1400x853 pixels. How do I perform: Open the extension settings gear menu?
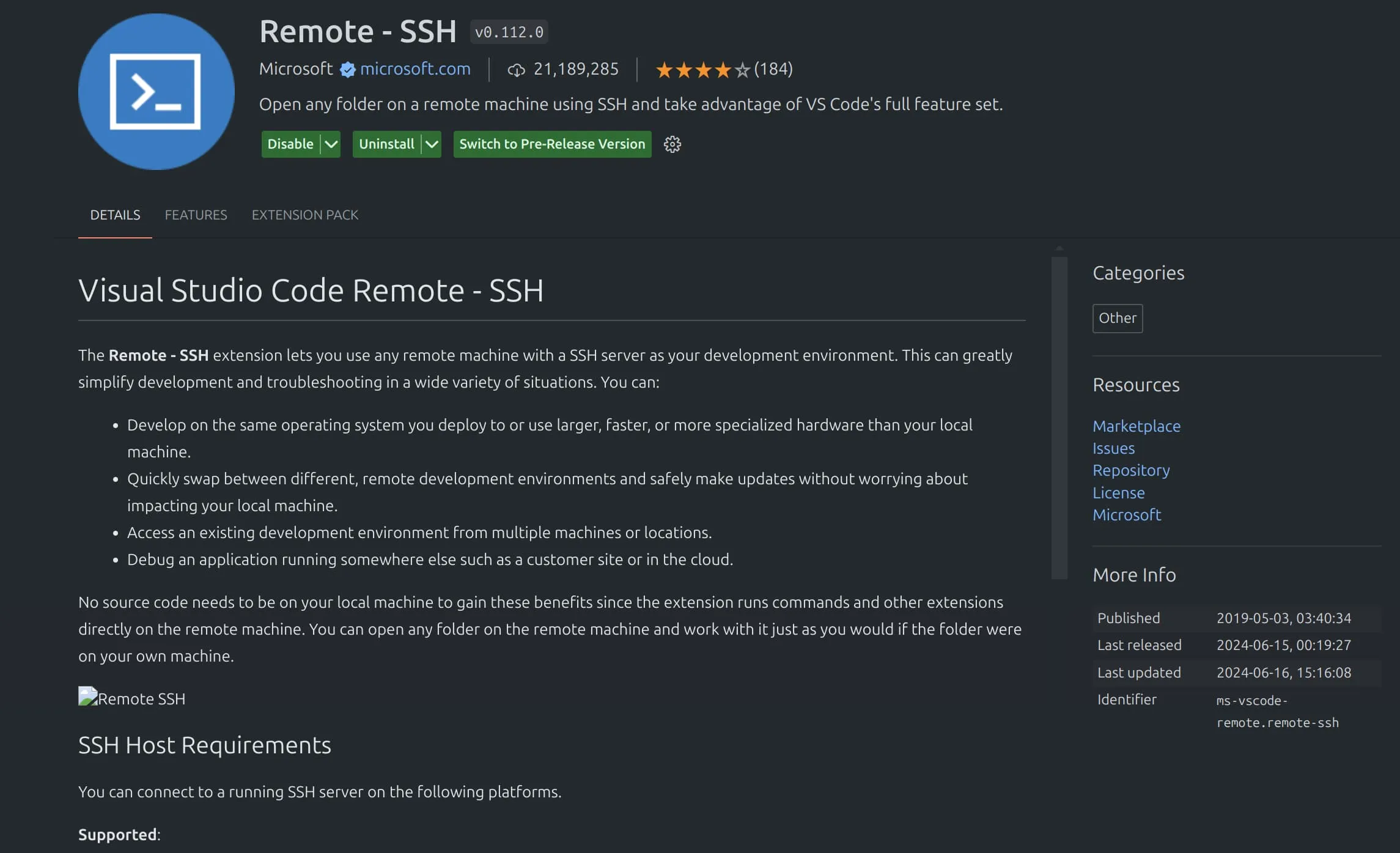point(672,144)
